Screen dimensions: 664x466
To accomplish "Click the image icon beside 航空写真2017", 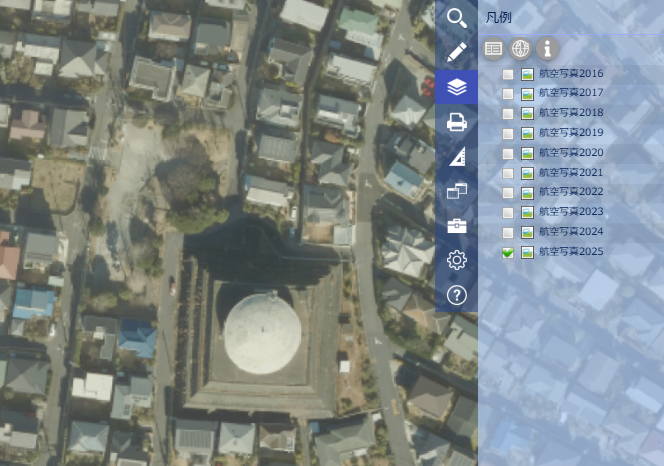I will 527,94.
